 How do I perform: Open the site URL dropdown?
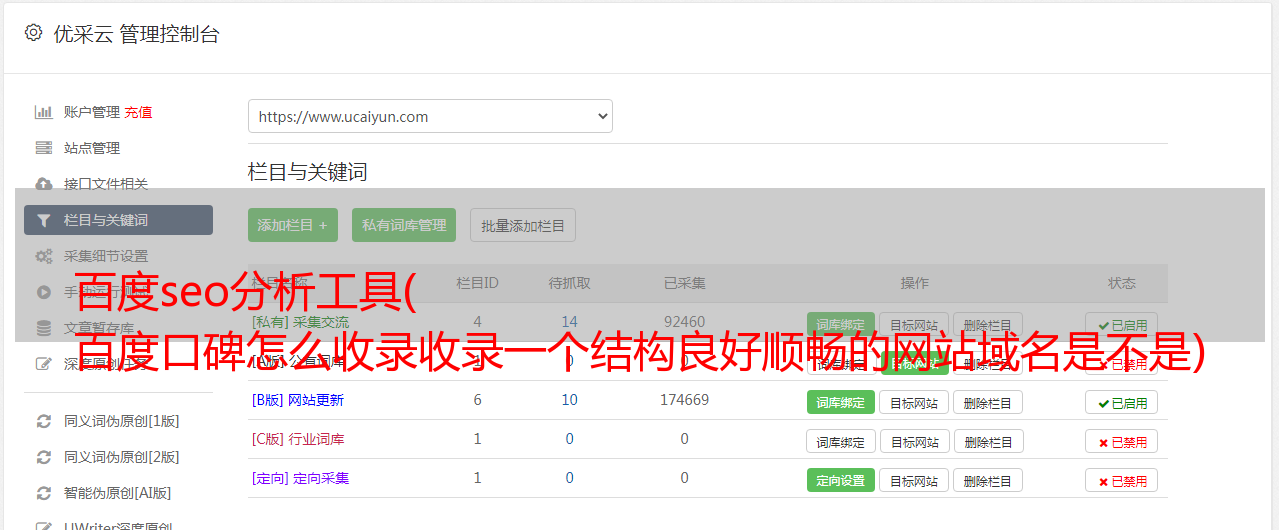(430, 116)
